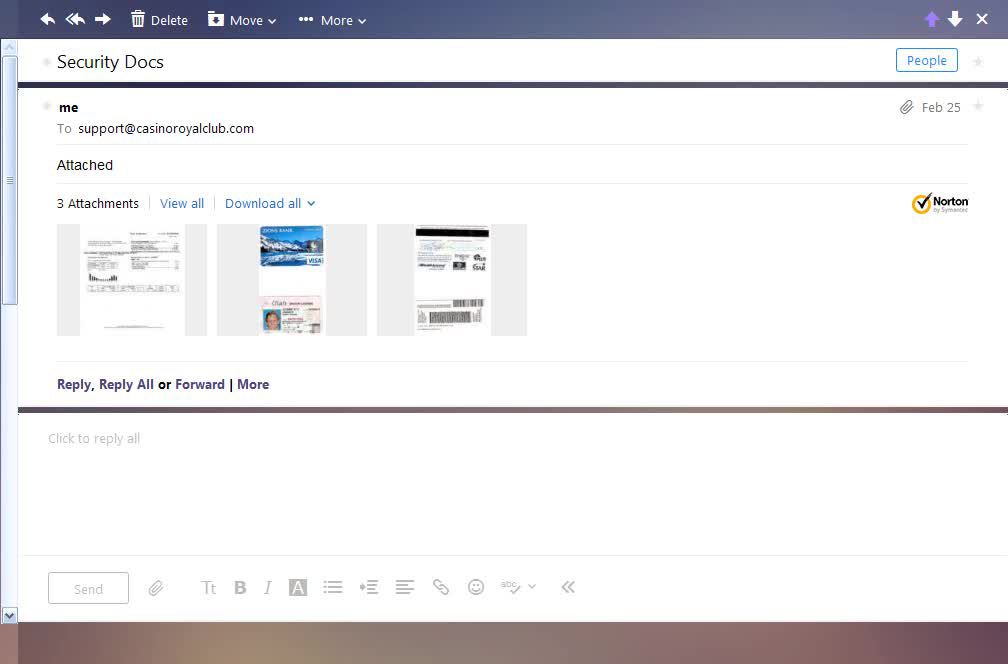This screenshot has height=664, width=1008.
Task: Click the scrollbar down arrow at left edge
Action: click(9, 615)
